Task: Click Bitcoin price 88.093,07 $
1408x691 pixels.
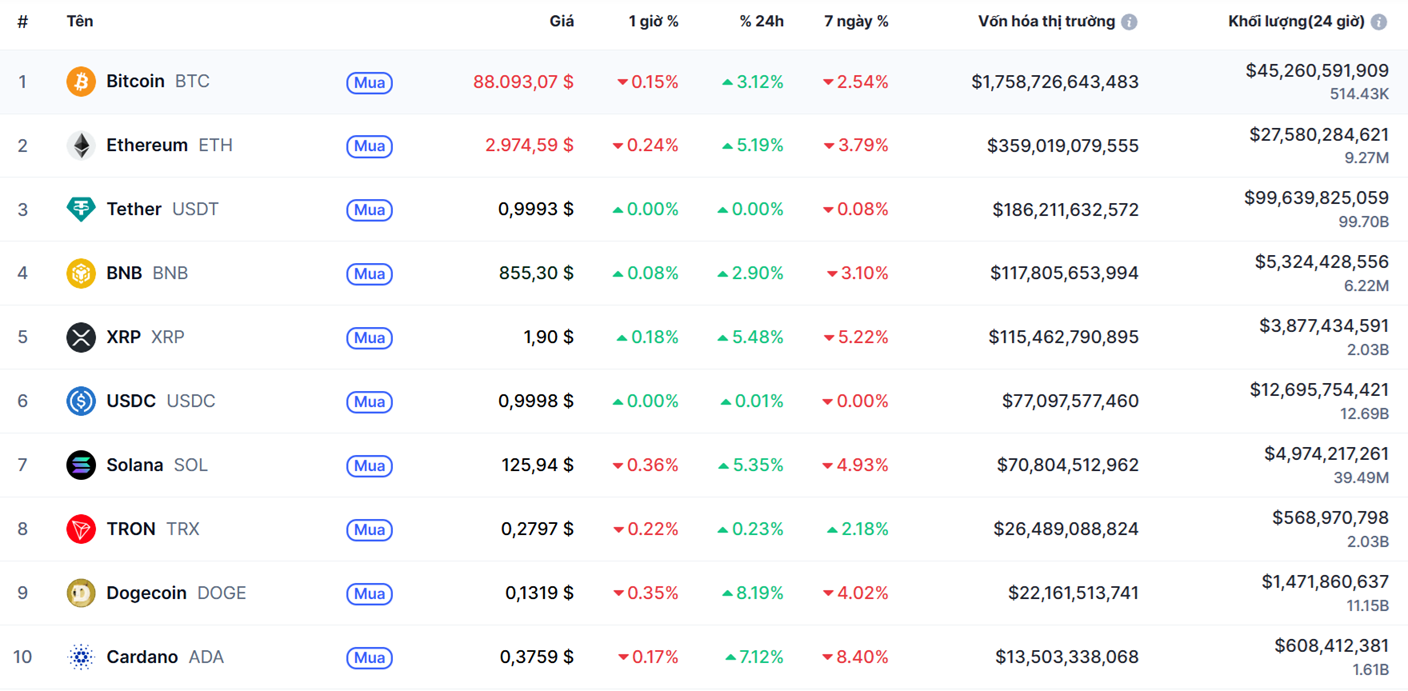Action: [x=523, y=81]
